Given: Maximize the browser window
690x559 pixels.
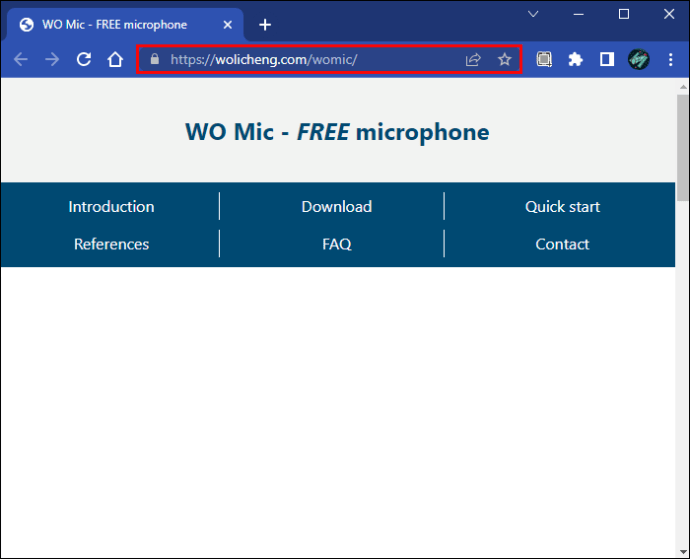Looking at the screenshot, I should [624, 14].
